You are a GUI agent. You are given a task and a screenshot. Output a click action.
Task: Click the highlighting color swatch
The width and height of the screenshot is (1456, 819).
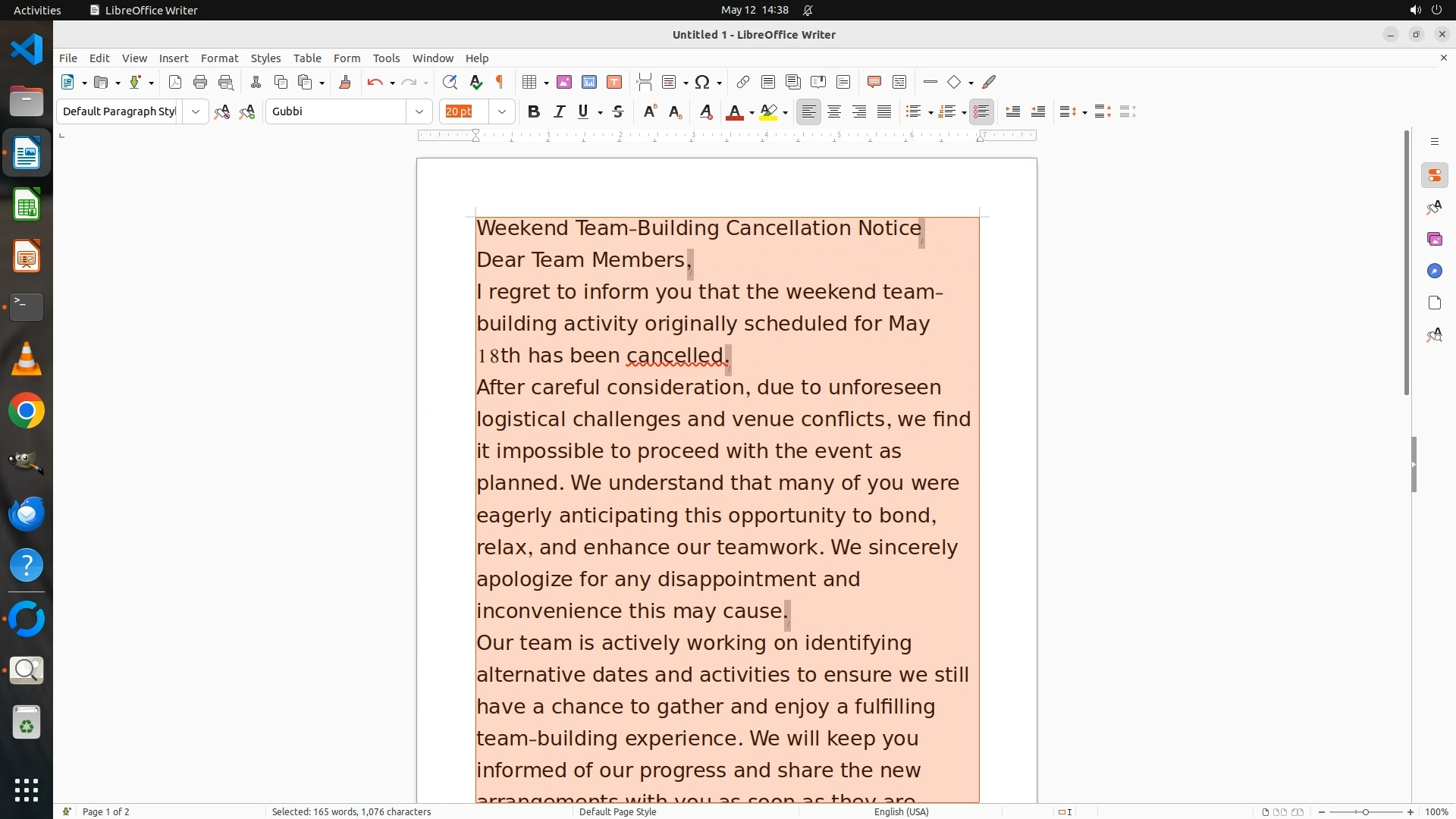[768, 112]
